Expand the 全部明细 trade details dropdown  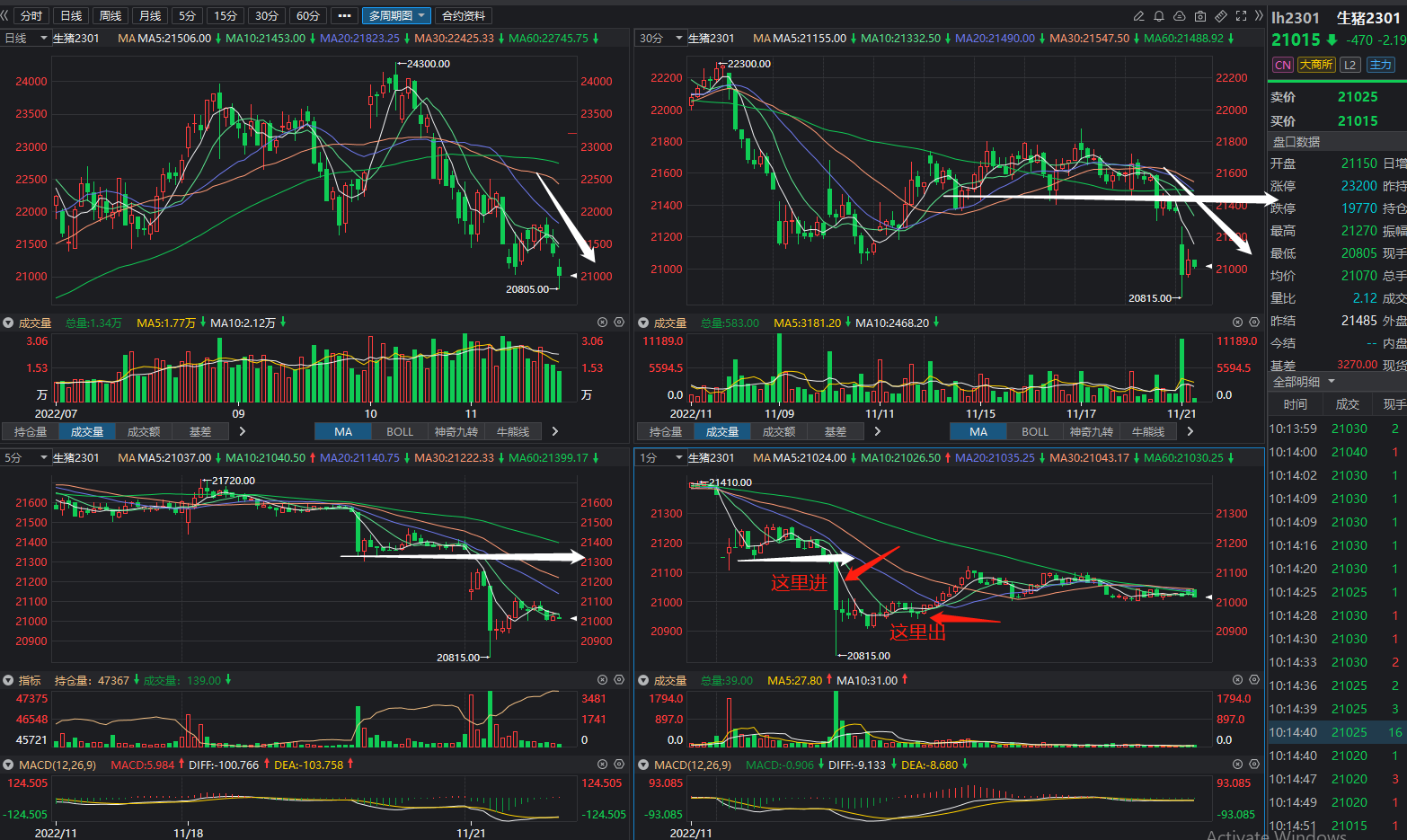[x=1304, y=382]
